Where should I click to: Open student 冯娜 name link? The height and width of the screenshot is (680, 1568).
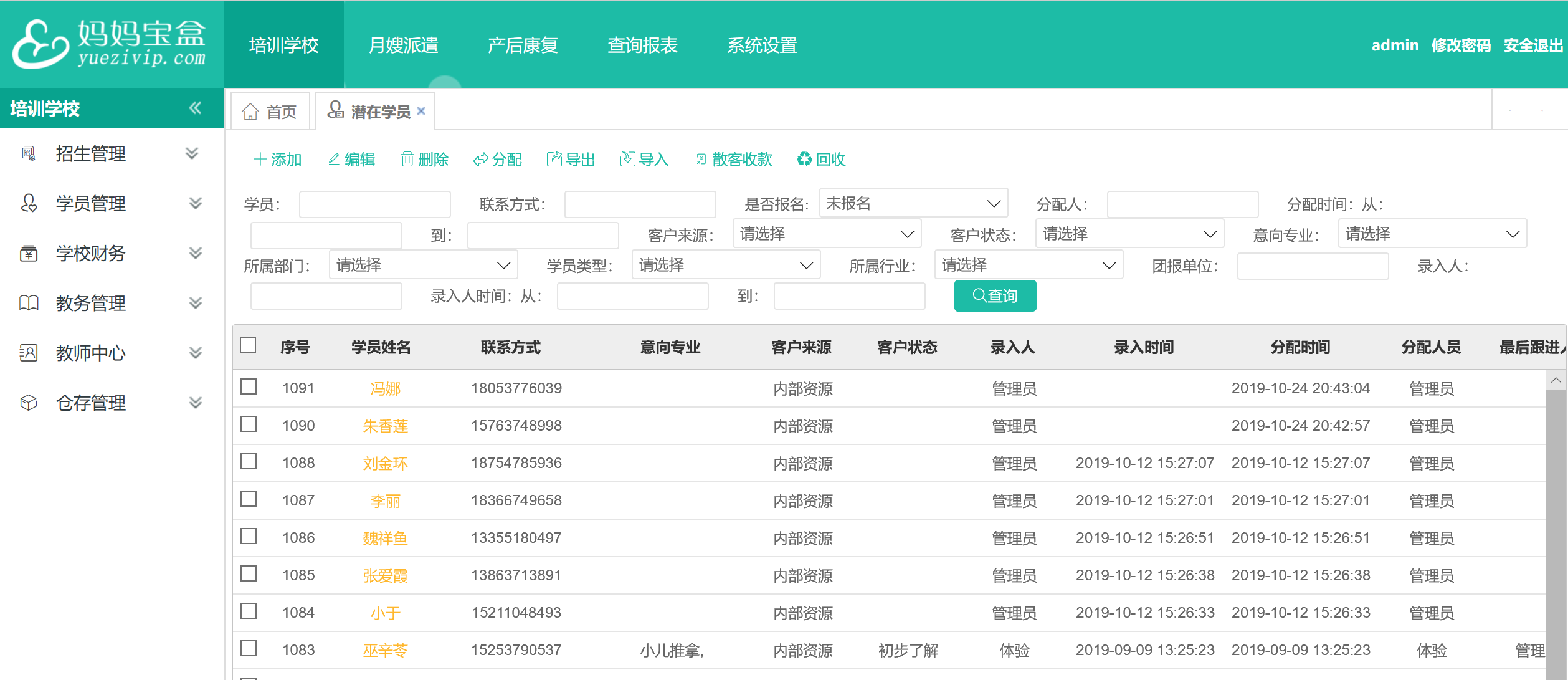pos(385,388)
